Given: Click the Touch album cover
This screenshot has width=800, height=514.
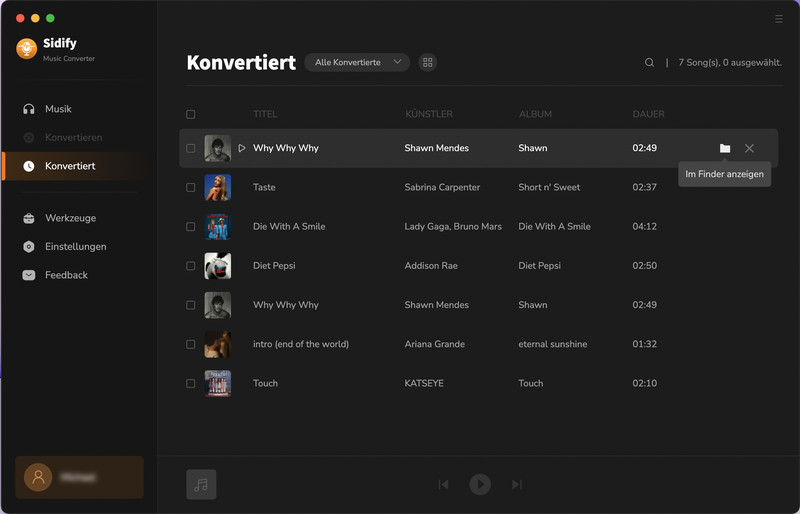Looking at the screenshot, I should pos(218,383).
